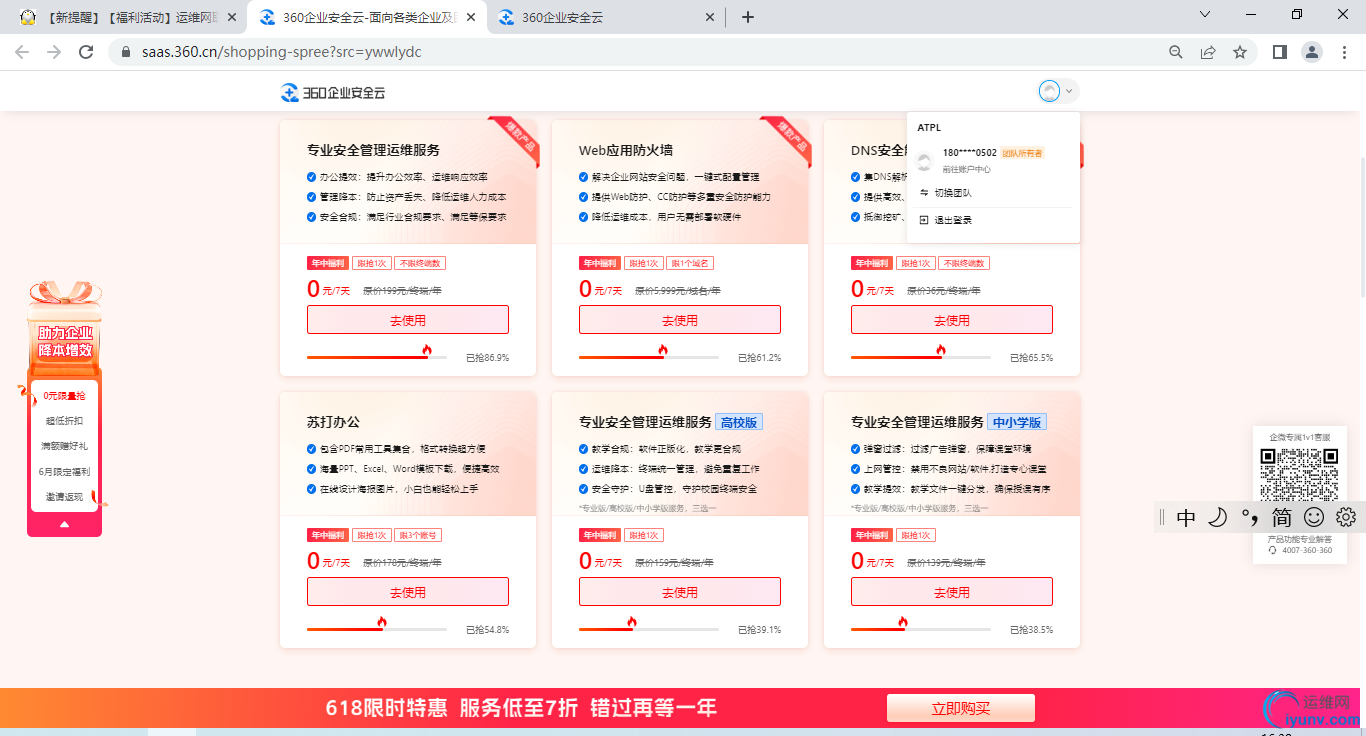Open the IME settings gear icon
Image resolution: width=1366 pixels, height=736 pixels.
click(x=1346, y=517)
